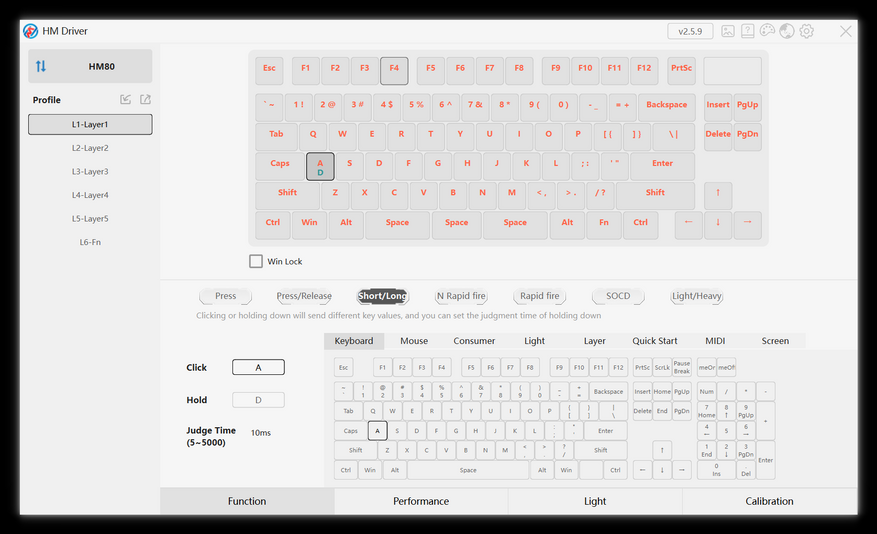Select the red Enter key on HM80 layout

pyautogui.click(x=663, y=167)
